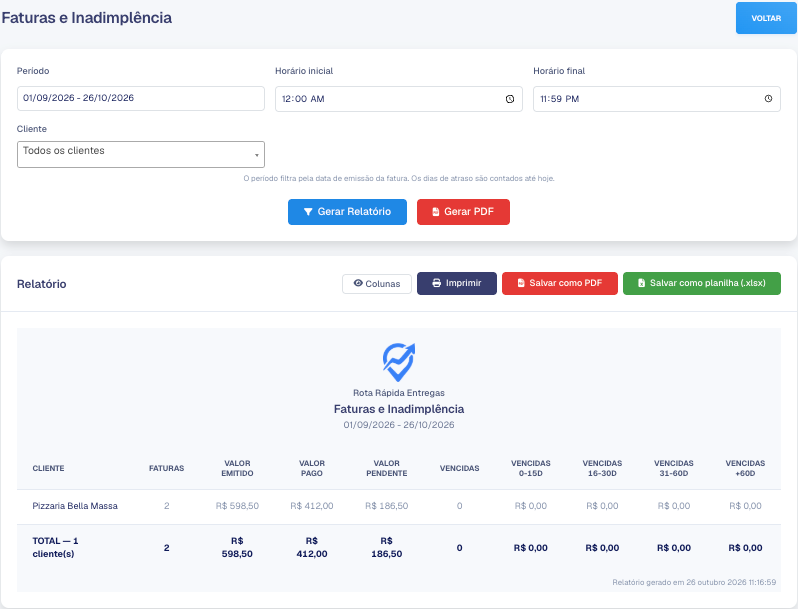Click the Faturas e Inadimplência page title
798x609 pixels.
[87, 18]
